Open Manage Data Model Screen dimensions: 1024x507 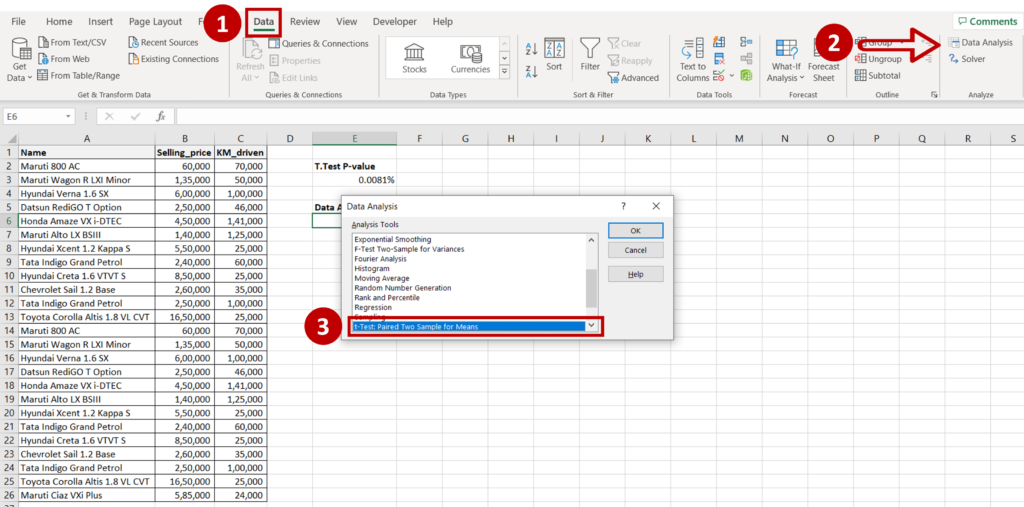click(x=746, y=75)
